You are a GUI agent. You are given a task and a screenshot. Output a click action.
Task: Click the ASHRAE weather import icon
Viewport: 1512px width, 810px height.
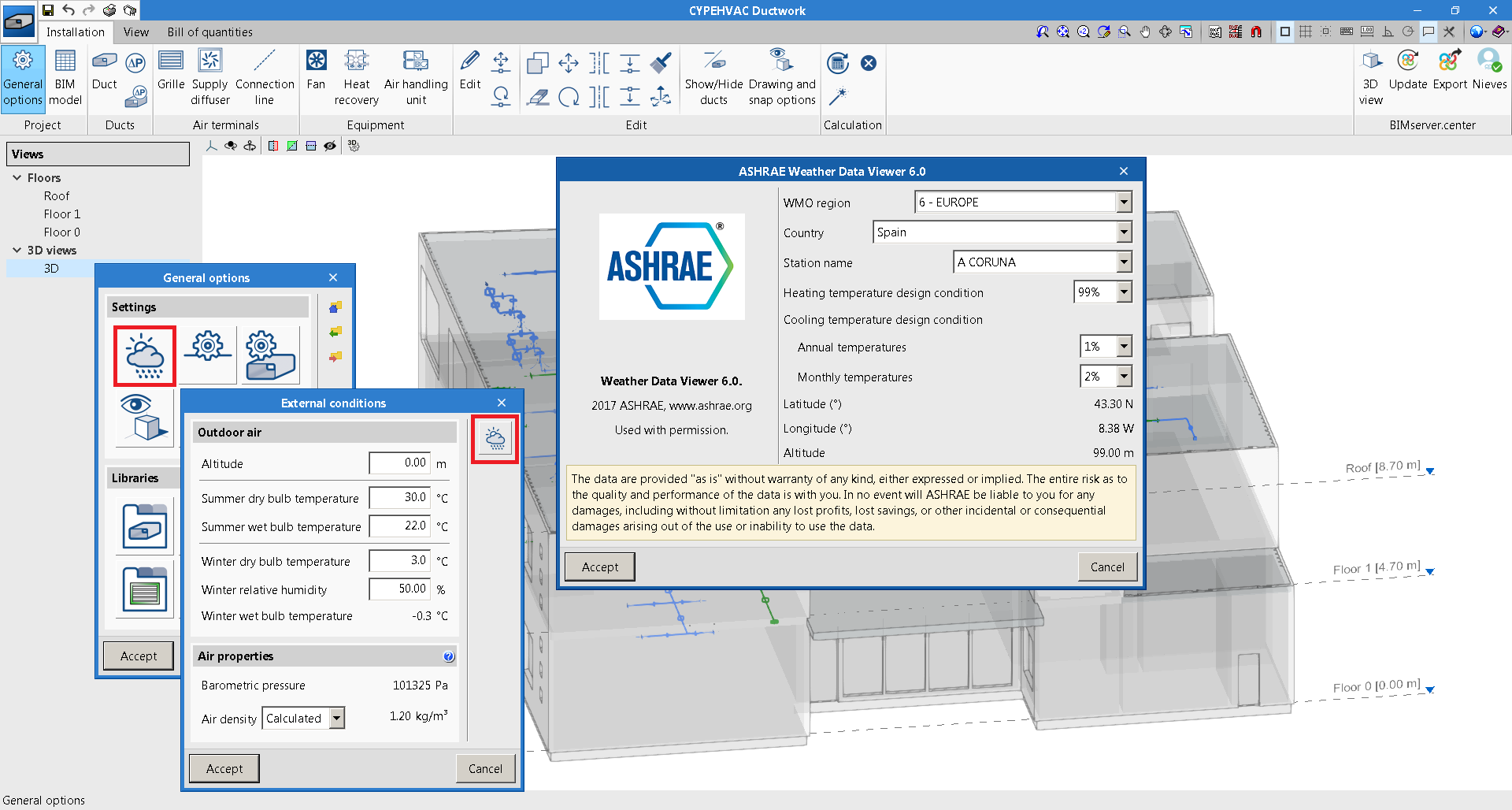pos(495,439)
